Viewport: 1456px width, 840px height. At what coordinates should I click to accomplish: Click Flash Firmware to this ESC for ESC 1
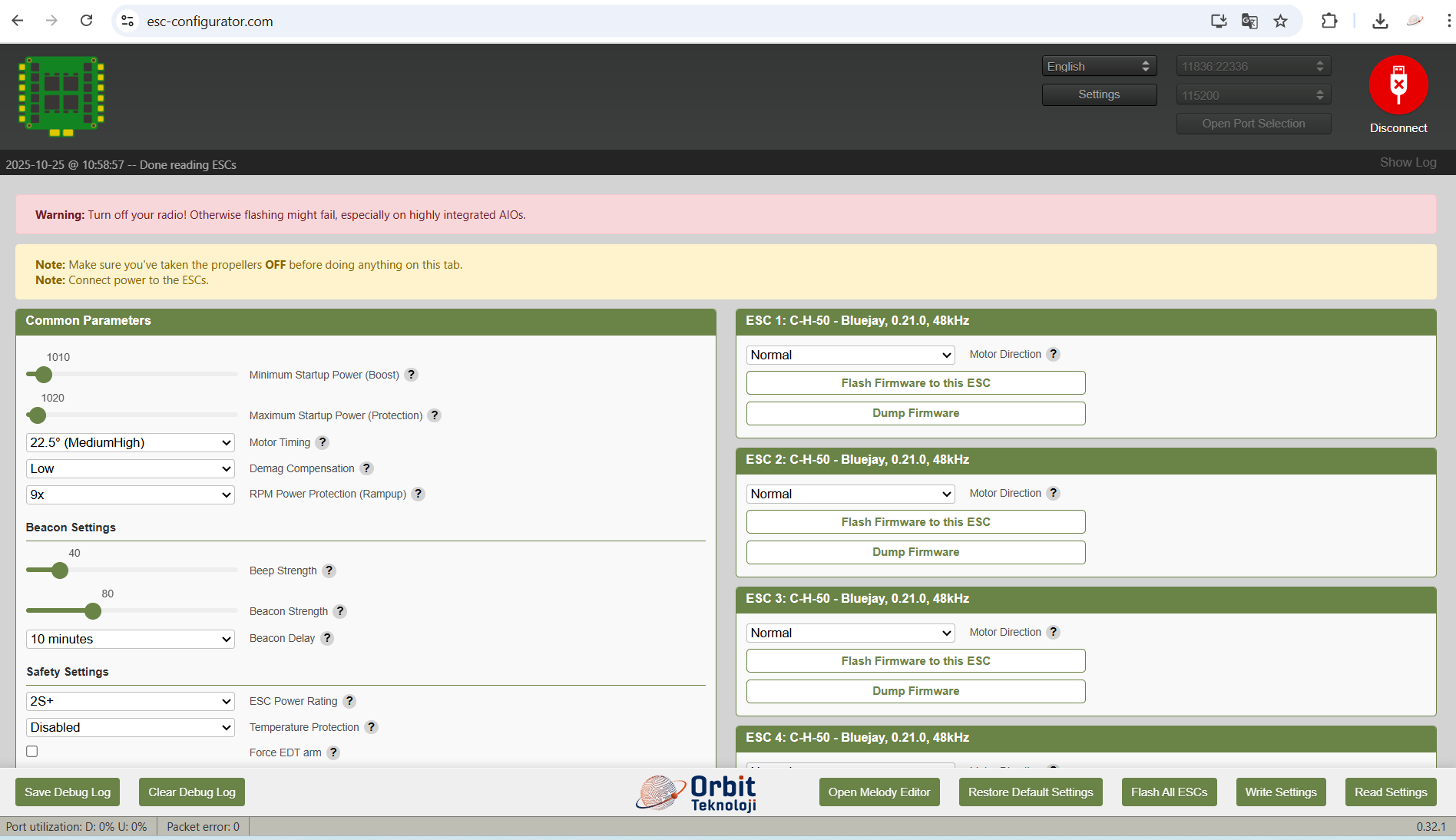pos(915,383)
